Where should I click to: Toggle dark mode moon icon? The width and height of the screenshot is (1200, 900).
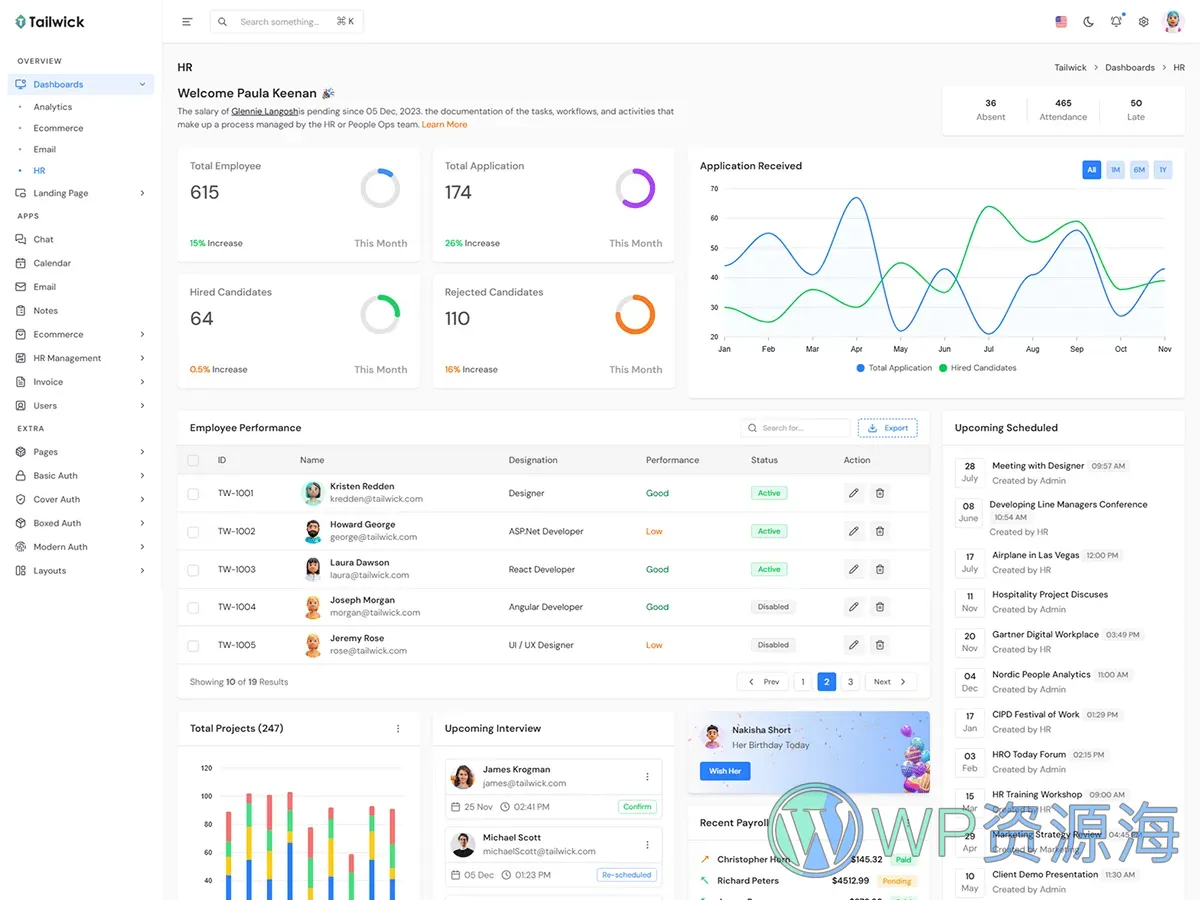(1089, 22)
